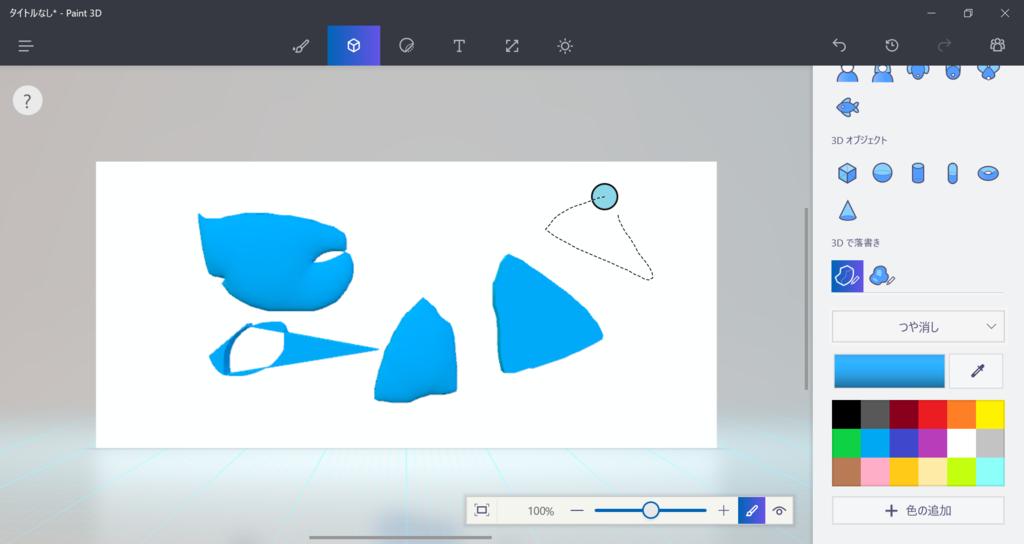This screenshot has height=544, width=1024.
Task: Select the cube 3D object
Action: (847, 173)
